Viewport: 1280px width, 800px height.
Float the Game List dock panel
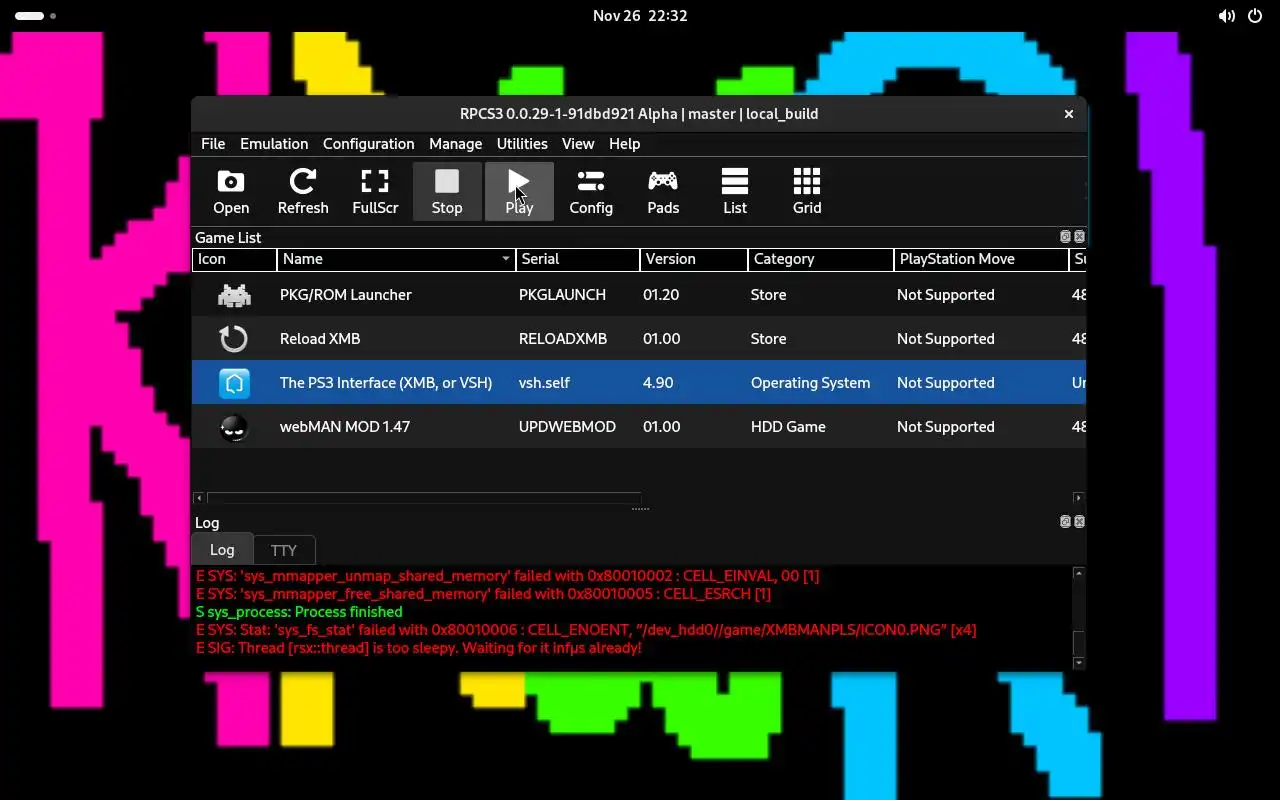coord(1065,237)
